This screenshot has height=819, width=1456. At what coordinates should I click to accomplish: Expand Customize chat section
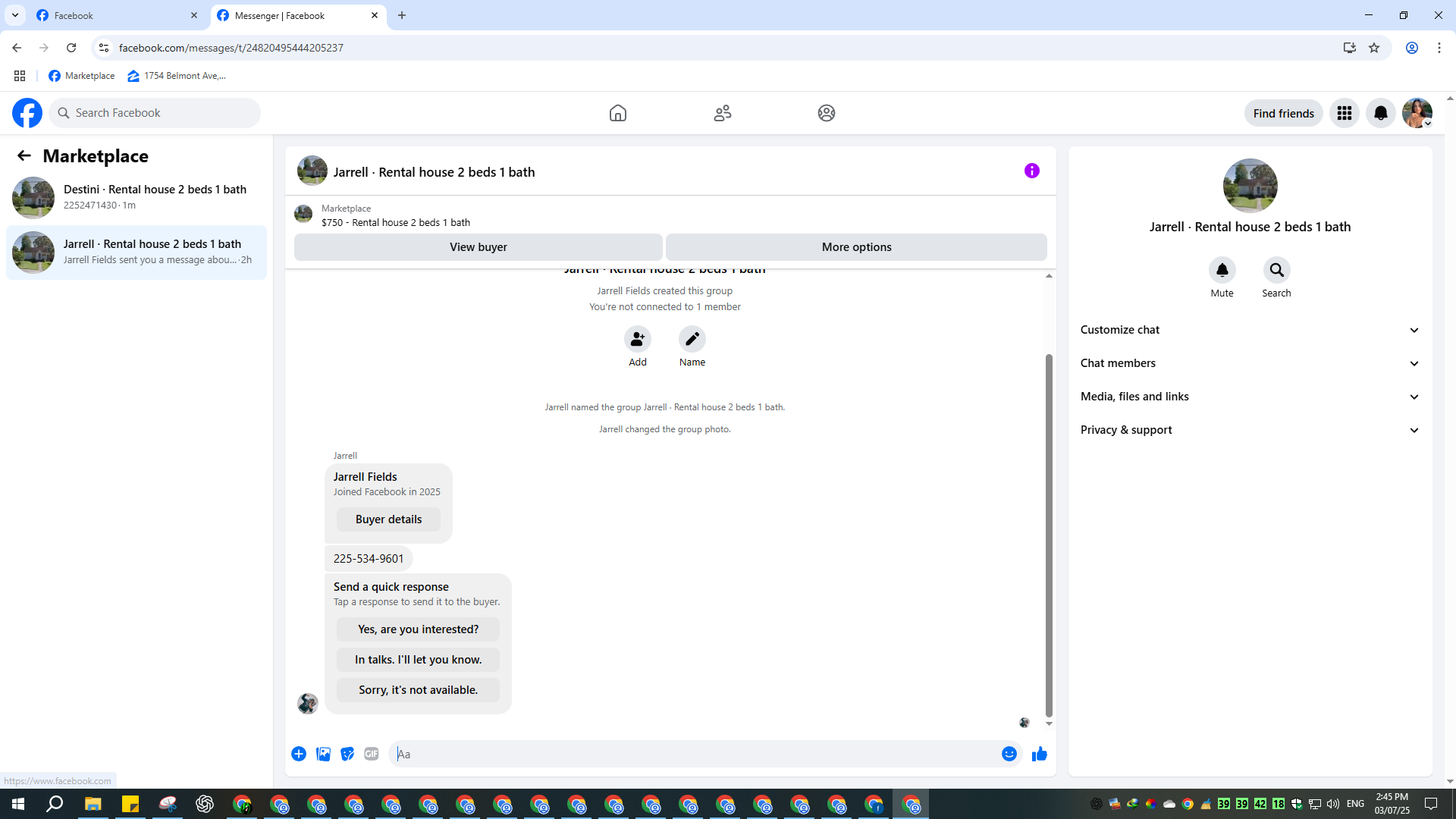tap(1249, 330)
